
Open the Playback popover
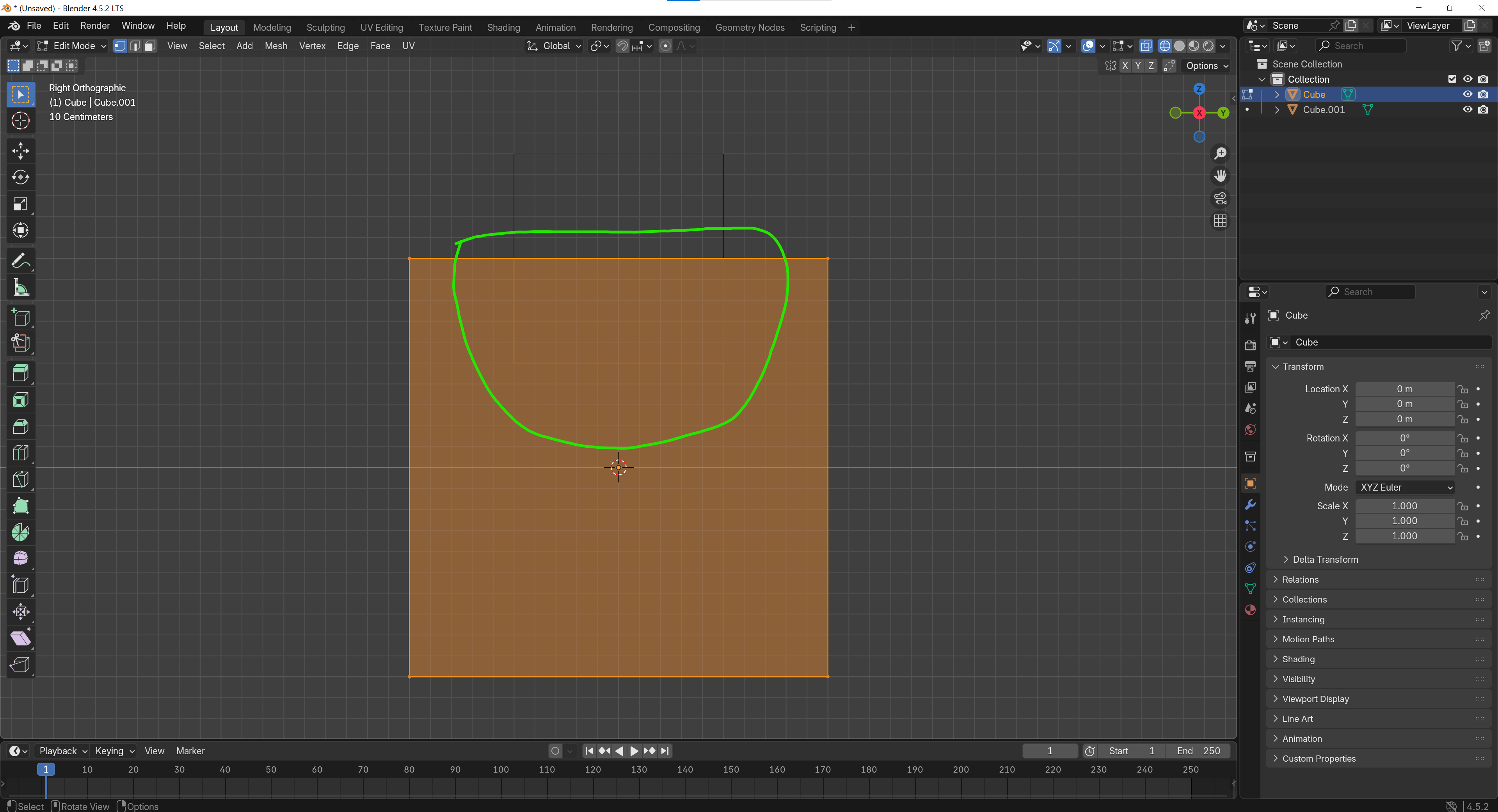pos(63,751)
